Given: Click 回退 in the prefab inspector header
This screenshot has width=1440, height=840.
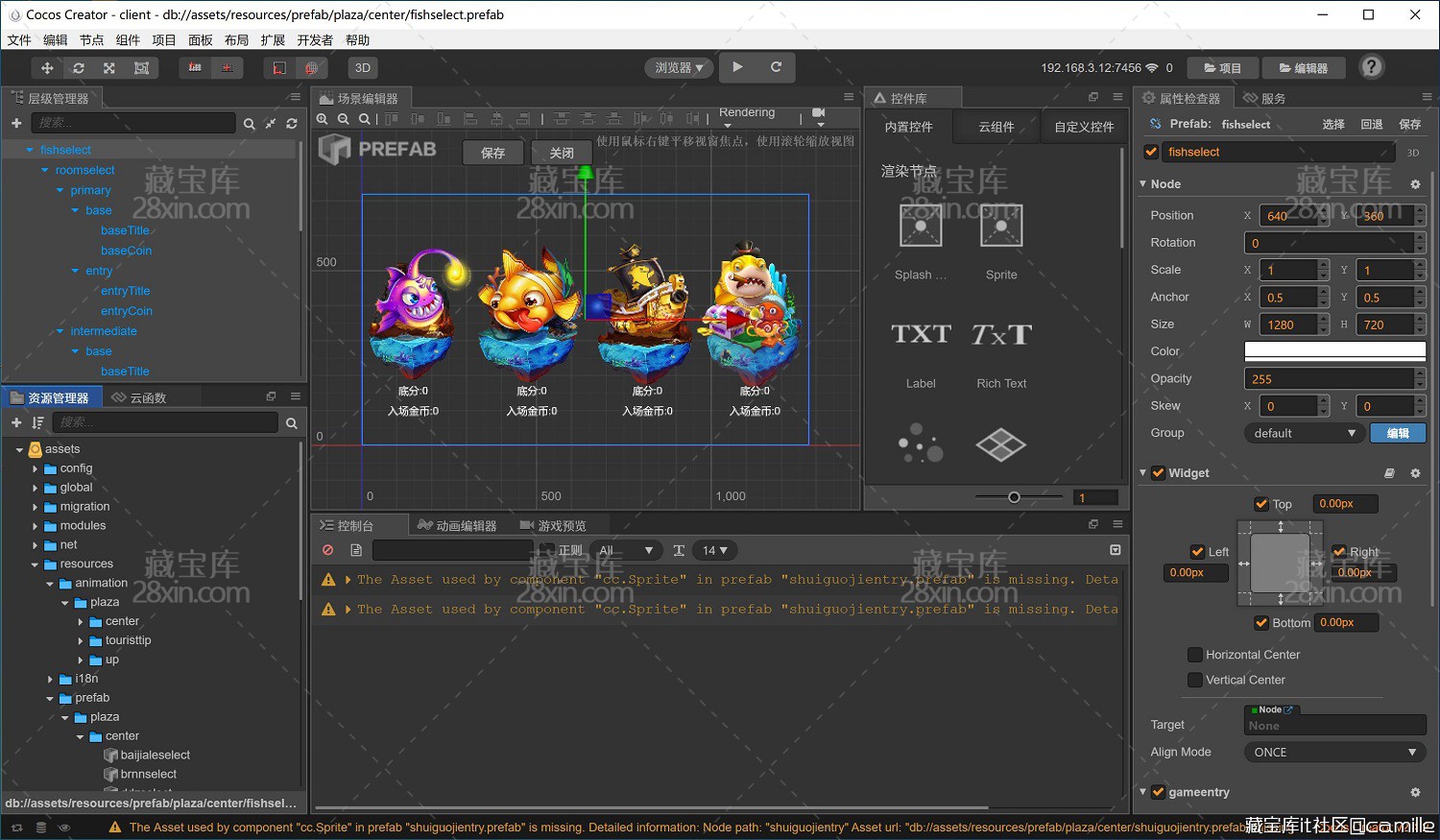Looking at the screenshot, I should pos(1372,124).
